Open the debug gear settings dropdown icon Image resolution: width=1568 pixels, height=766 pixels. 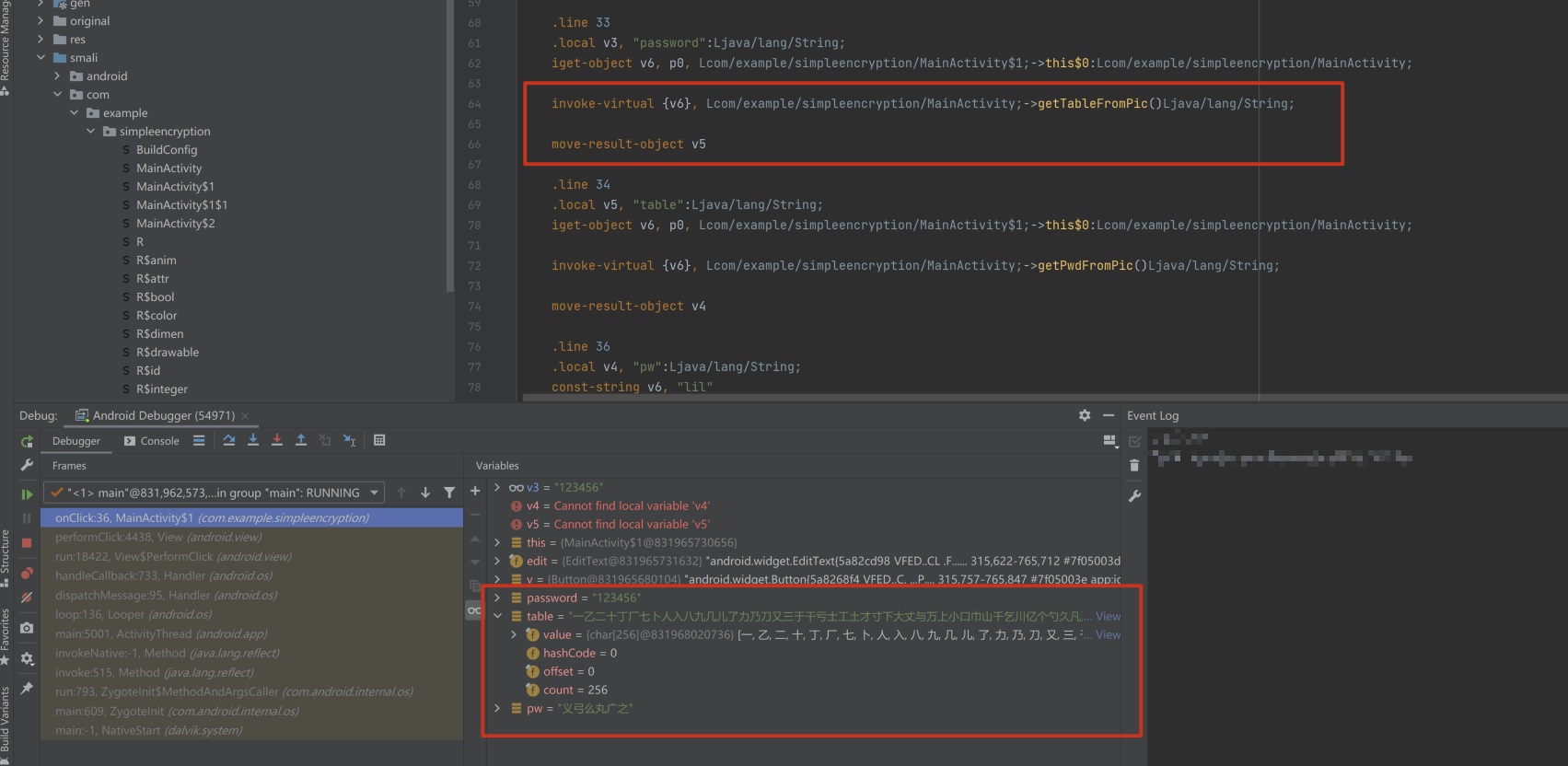(x=27, y=658)
